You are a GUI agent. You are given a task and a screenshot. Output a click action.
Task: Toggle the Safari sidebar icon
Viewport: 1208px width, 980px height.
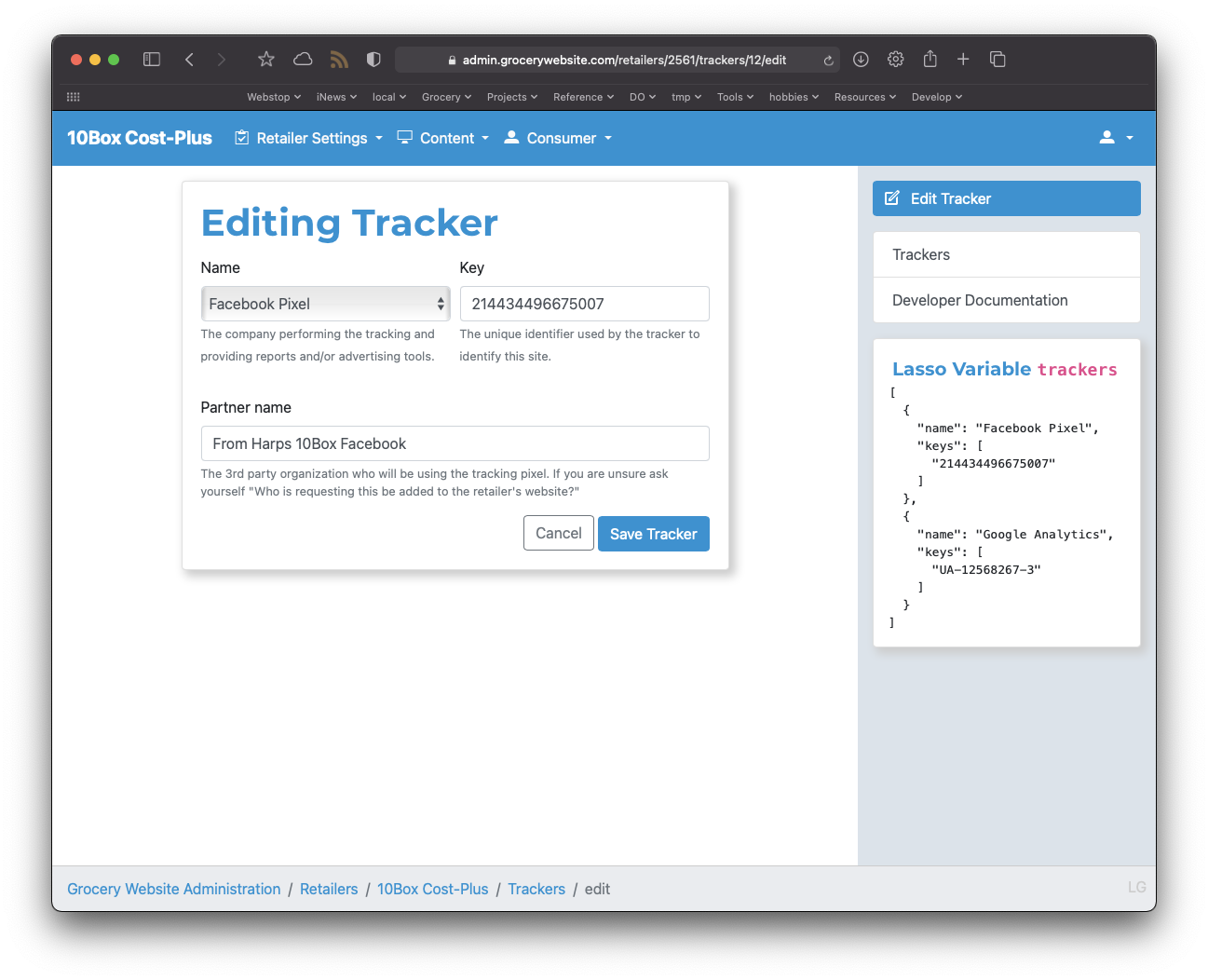152,60
